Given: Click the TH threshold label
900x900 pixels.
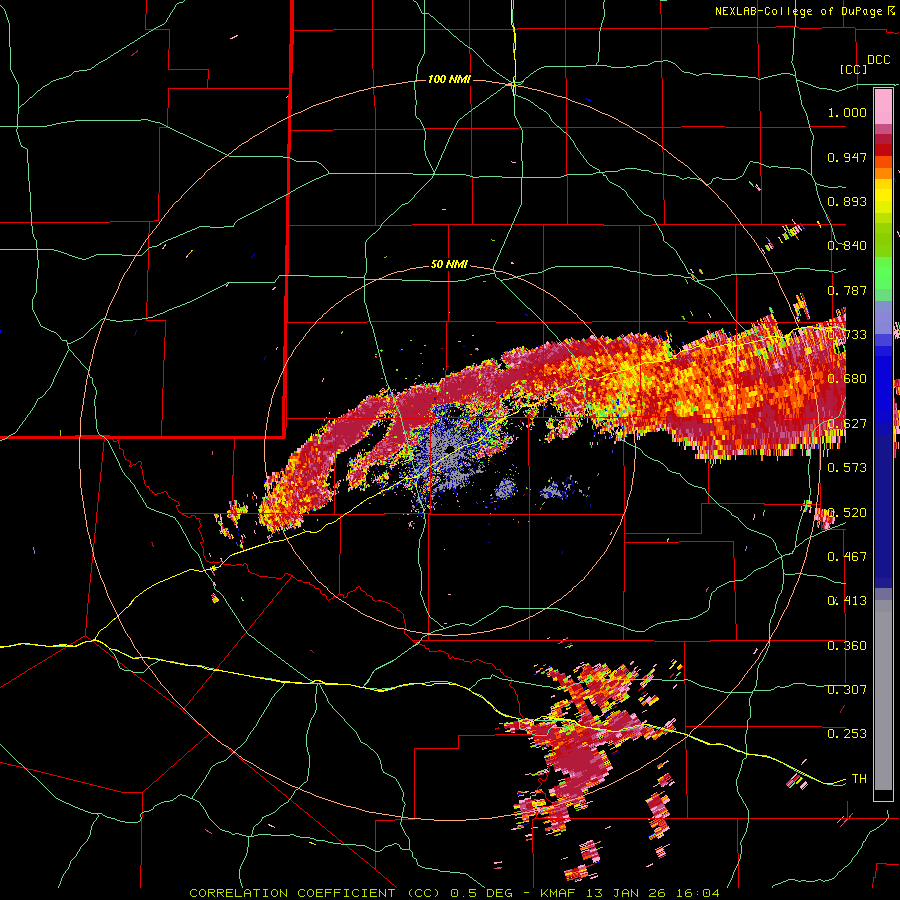Looking at the screenshot, I should pos(859,779).
